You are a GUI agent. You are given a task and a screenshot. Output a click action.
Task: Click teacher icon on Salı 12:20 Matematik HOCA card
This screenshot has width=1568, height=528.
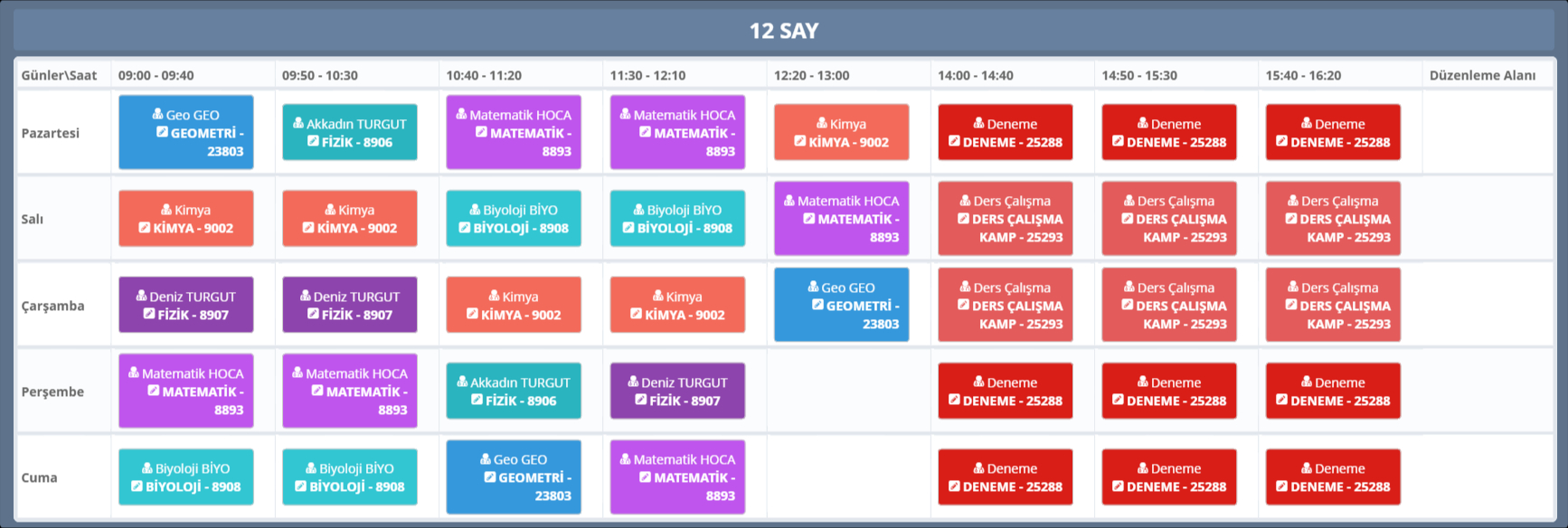tap(789, 200)
